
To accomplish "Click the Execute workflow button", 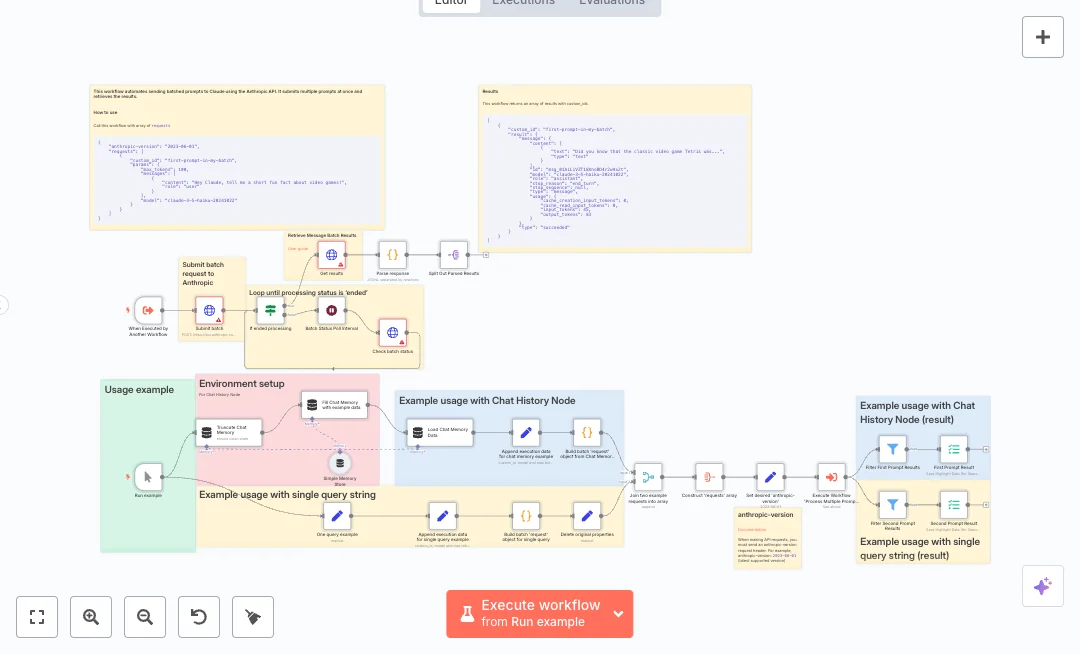I will pyautogui.click(x=528, y=614).
